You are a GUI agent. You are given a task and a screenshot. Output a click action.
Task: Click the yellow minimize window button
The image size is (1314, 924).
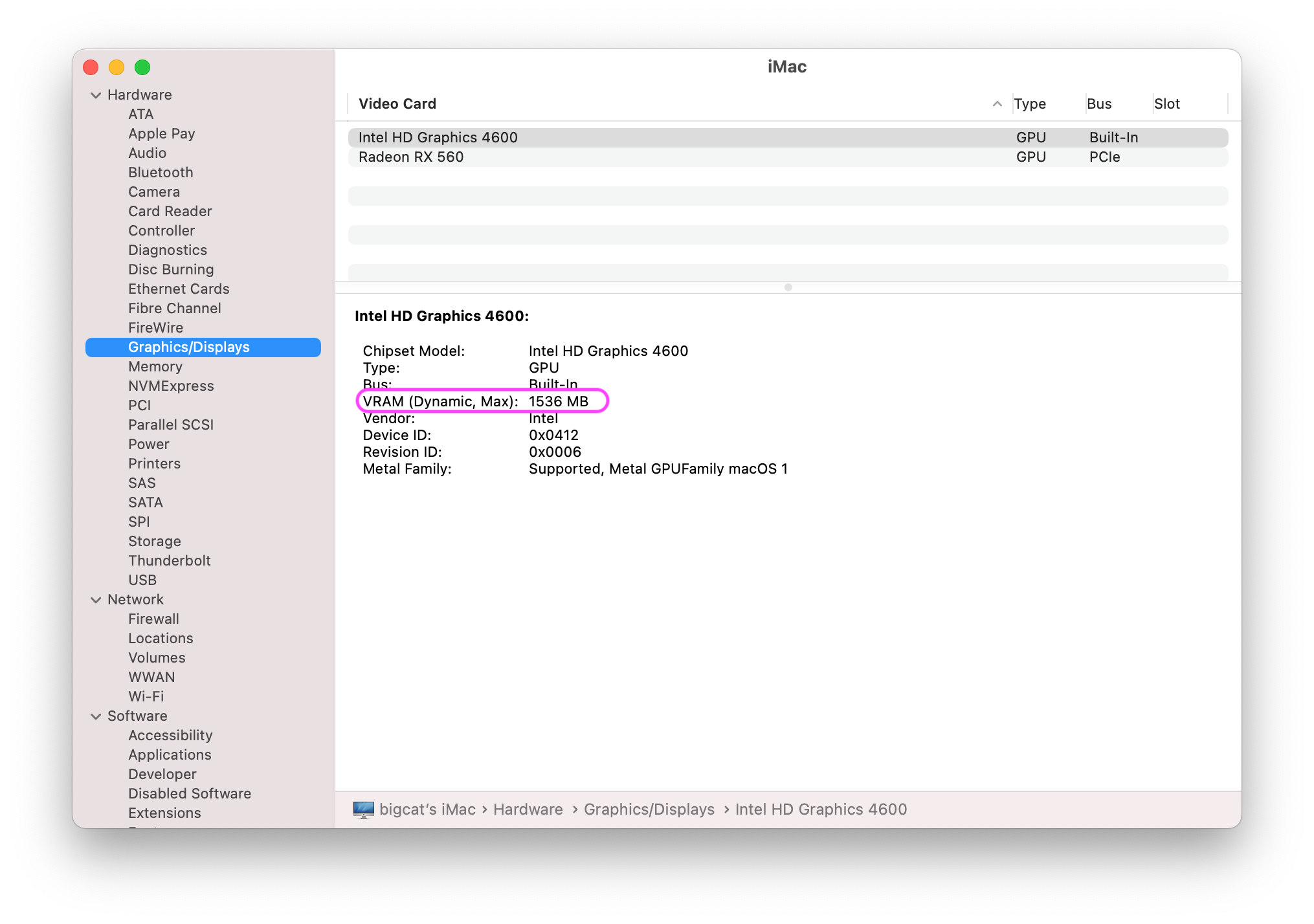pos(117,67)
